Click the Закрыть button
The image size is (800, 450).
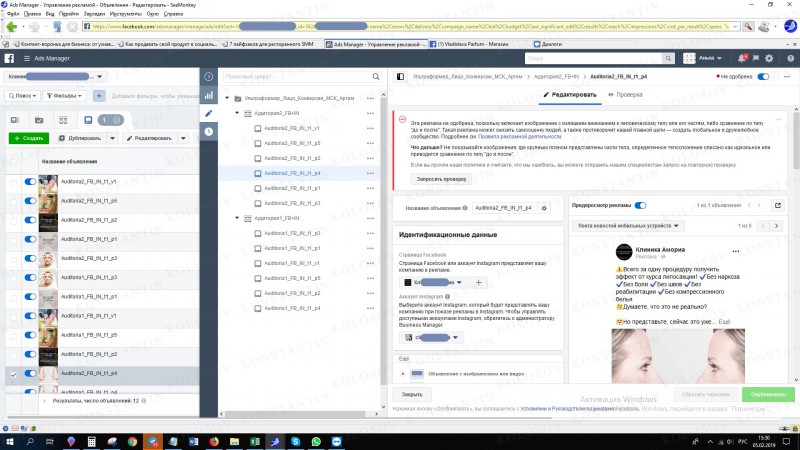coord(412,394)
